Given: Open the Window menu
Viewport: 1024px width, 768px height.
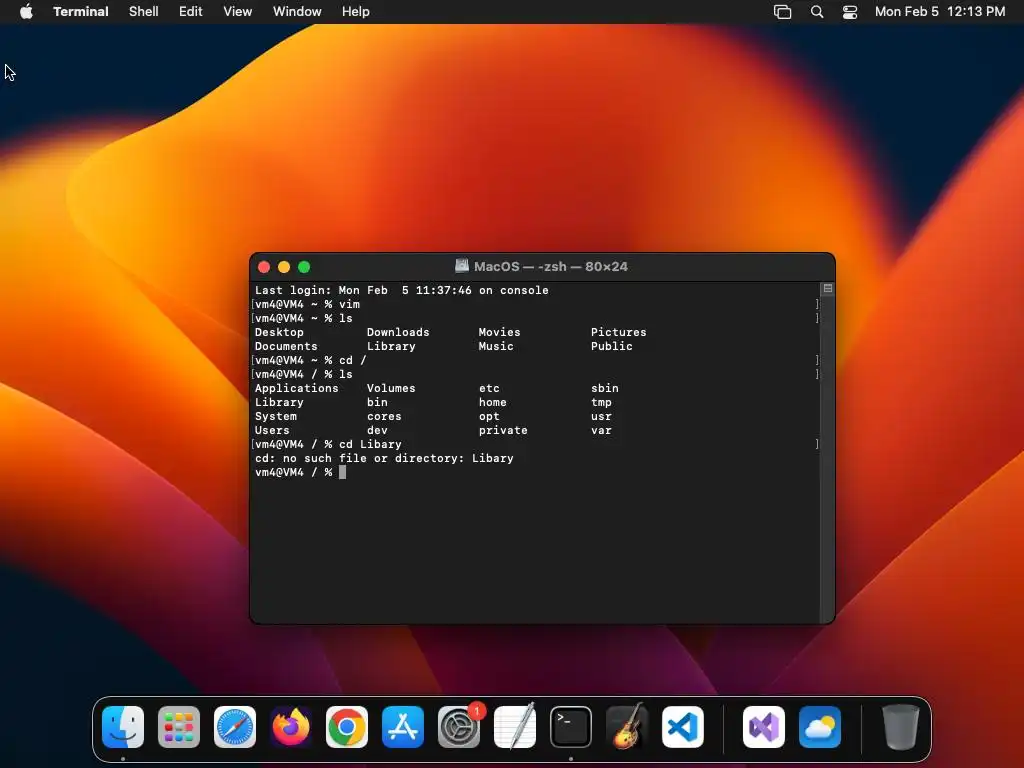Looking at the screenshot, I should [297, 12].
